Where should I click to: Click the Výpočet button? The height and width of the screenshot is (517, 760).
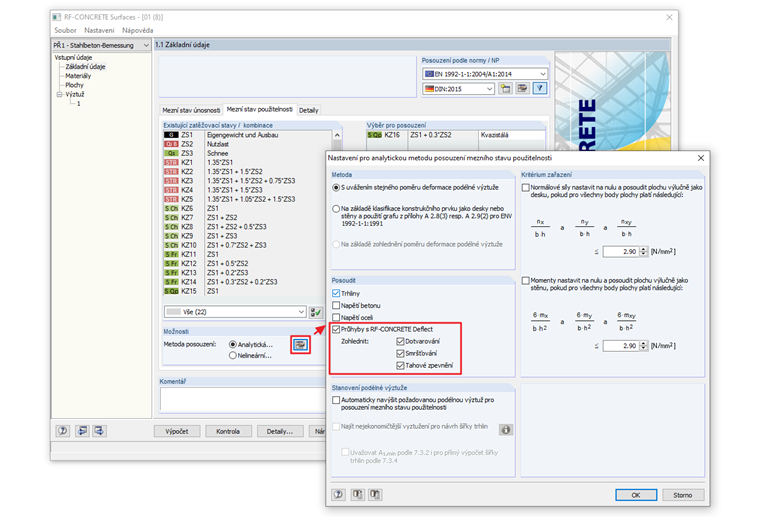[177, 431]
